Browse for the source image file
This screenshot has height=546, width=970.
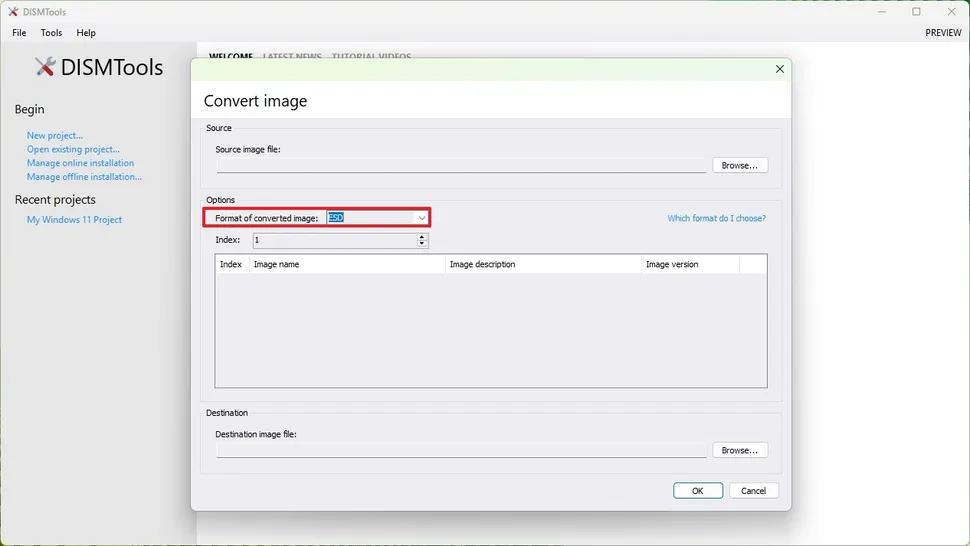(x=740, y=165)
